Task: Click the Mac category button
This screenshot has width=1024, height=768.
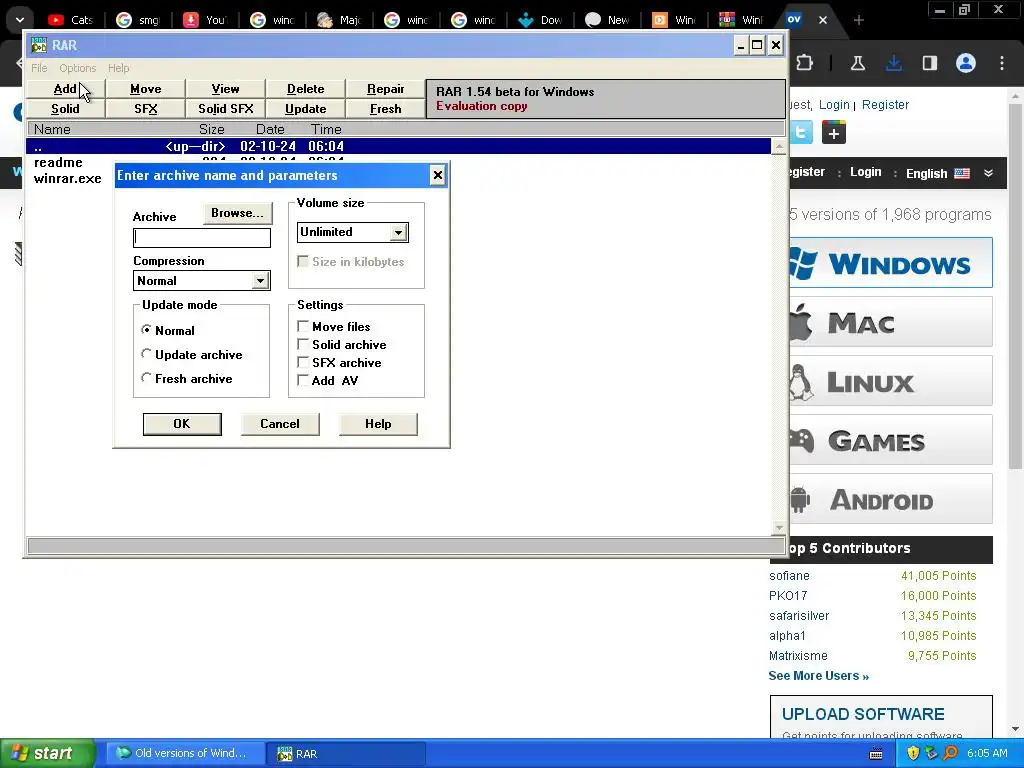Action: pyautogui.click(x=891, y=322)
